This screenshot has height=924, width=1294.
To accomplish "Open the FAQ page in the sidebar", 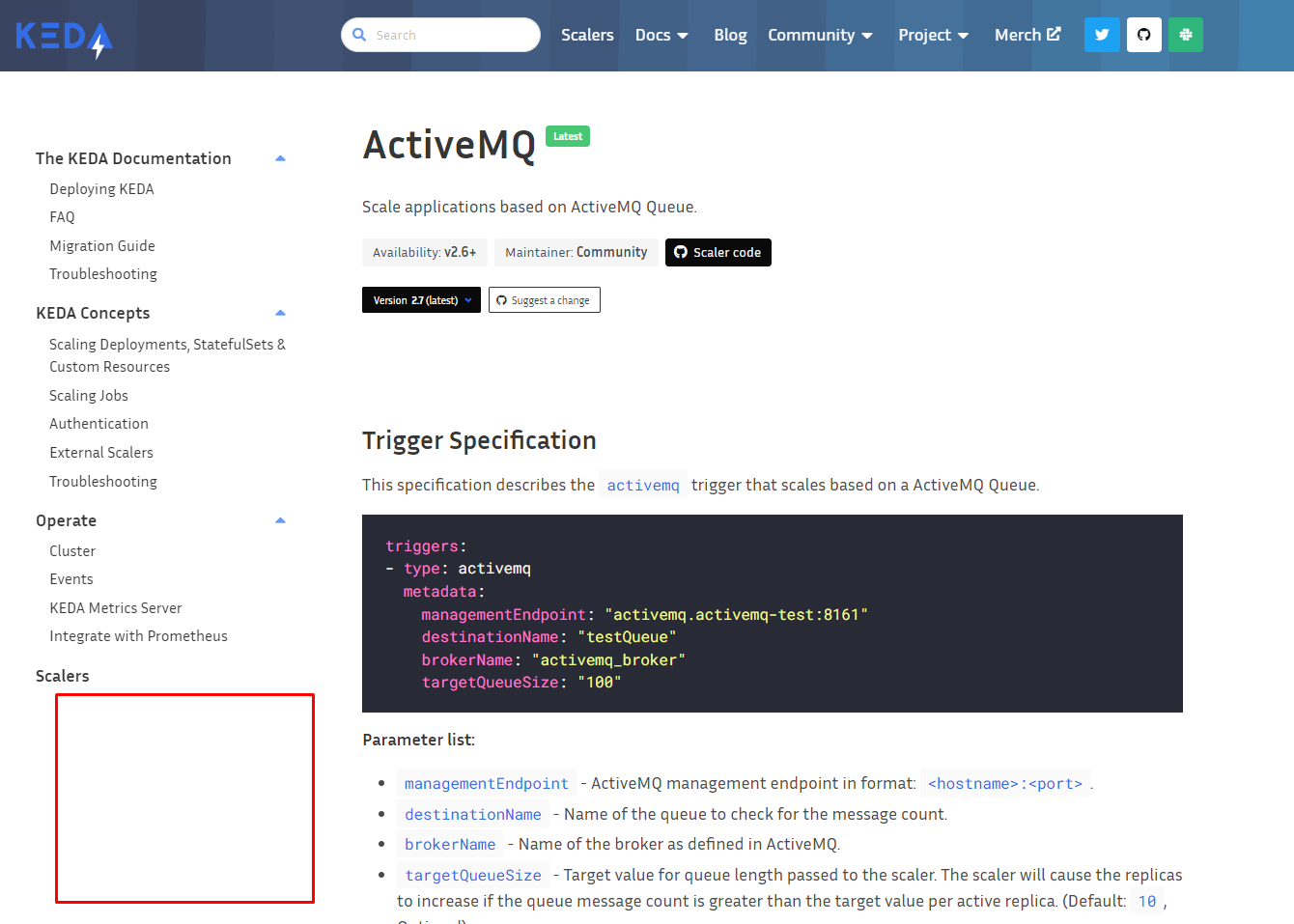I will coord(62,216).
